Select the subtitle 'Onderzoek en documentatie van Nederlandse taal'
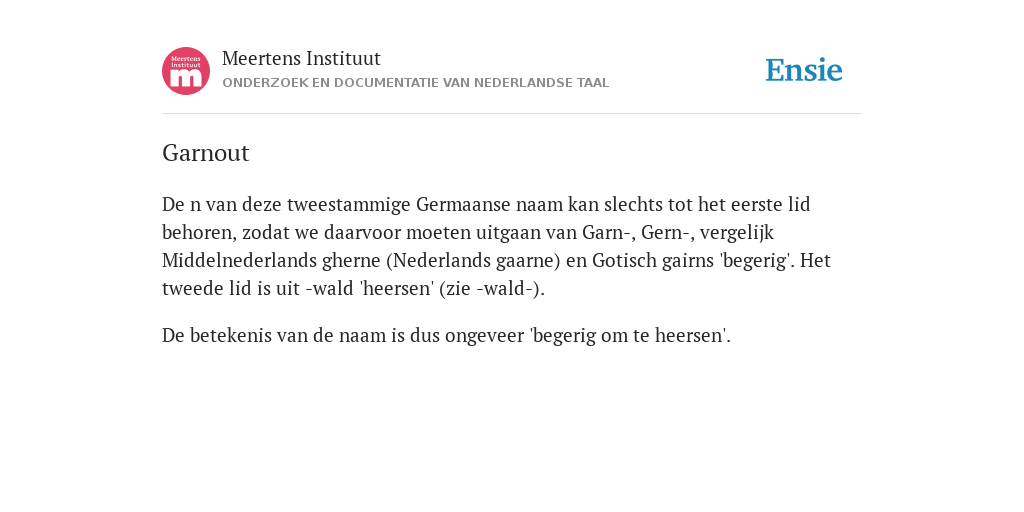Screen dimensions: 1024x512 point(415,83)
